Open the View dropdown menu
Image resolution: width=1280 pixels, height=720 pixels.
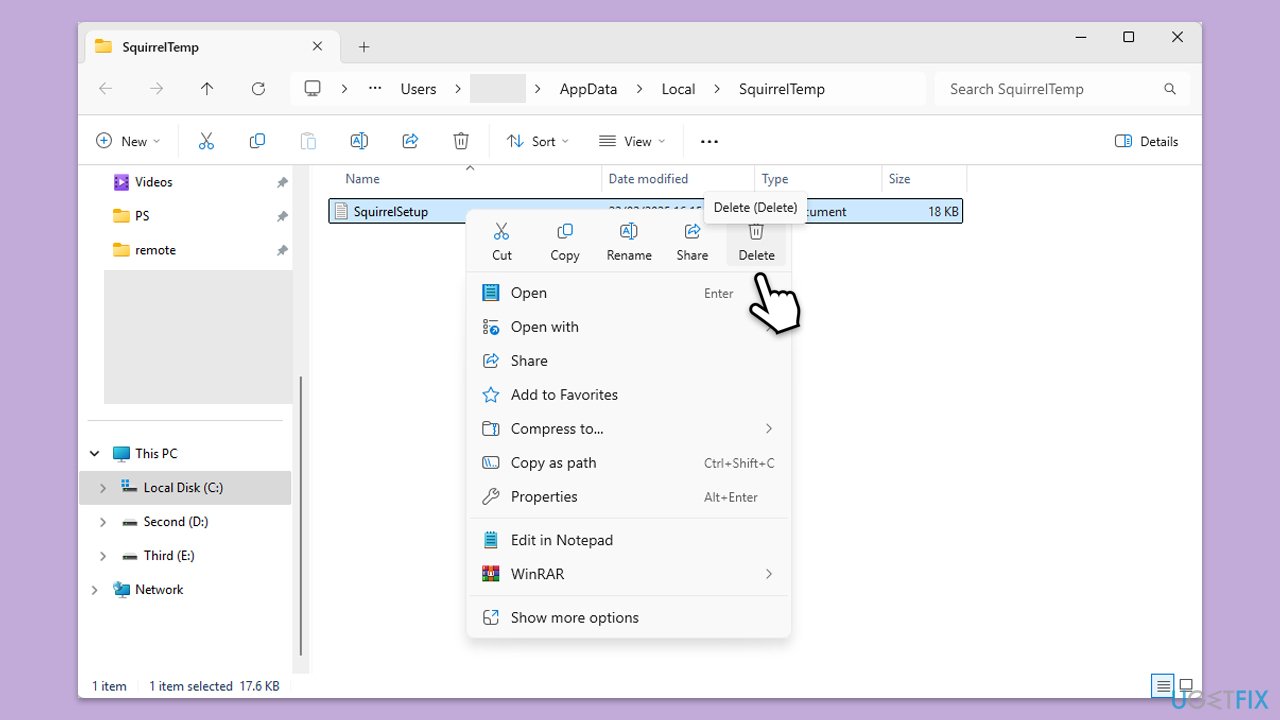coord(631,141)
